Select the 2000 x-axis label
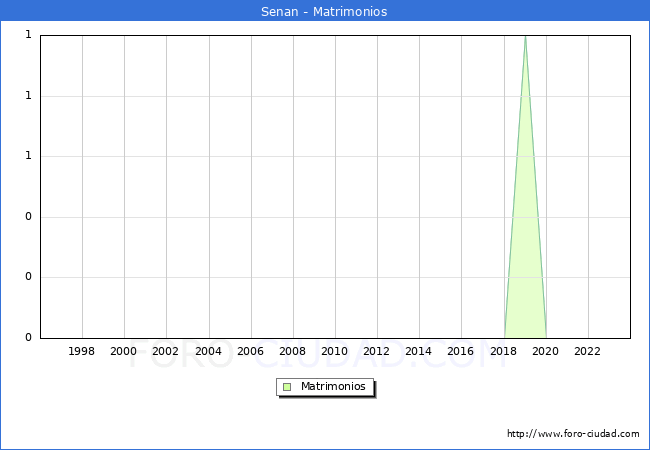 click(124, 351)
